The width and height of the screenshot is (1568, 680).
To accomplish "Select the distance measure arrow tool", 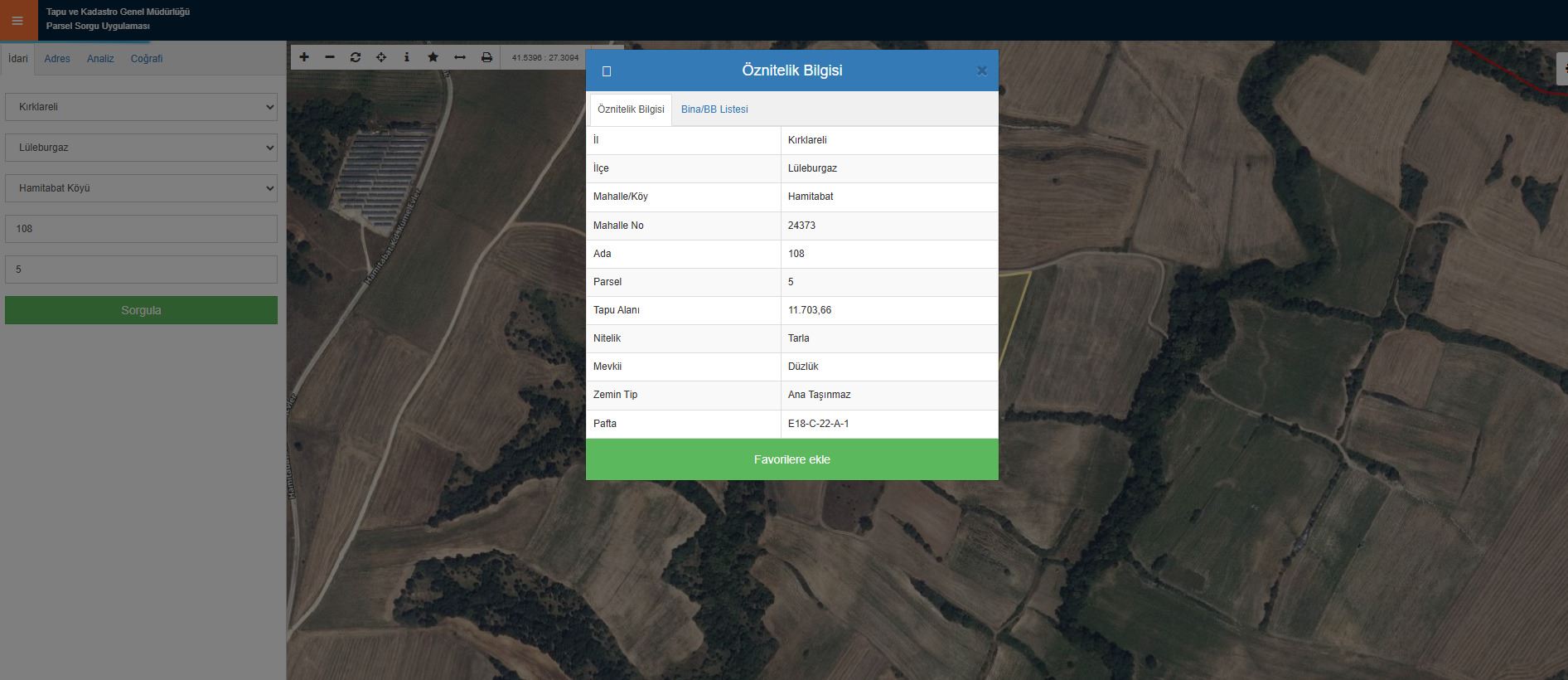I will pos(459,57).
